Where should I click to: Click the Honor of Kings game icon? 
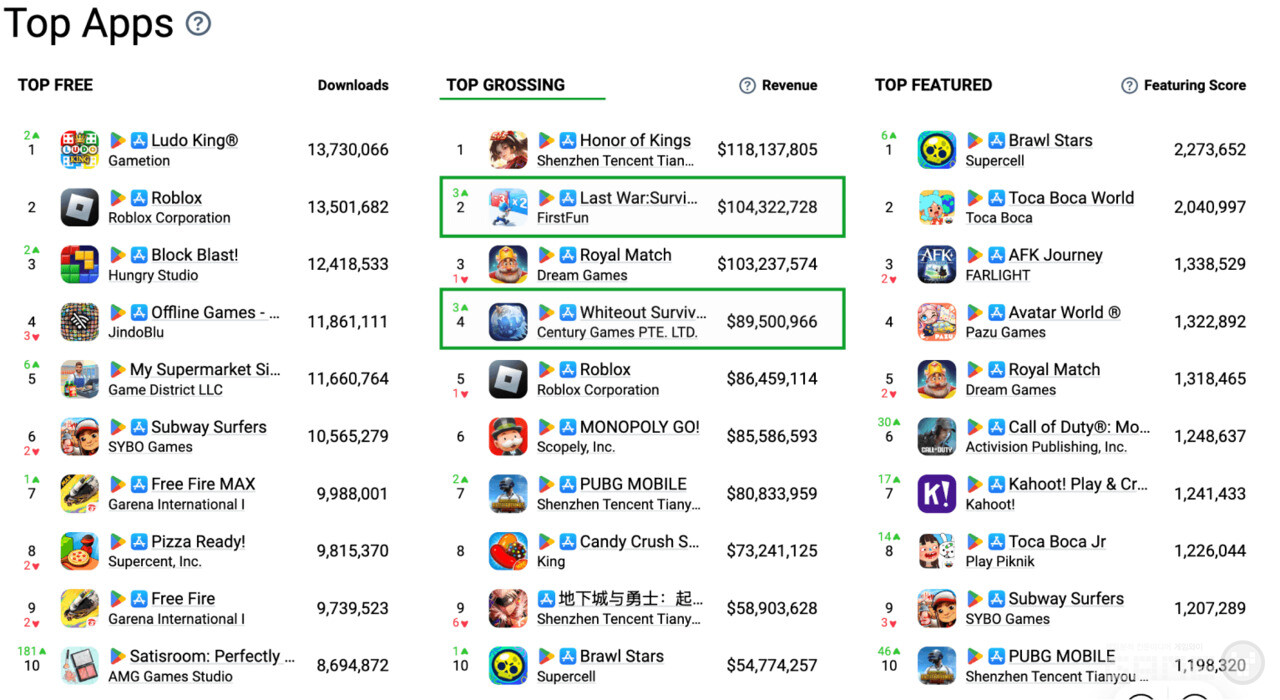[x=508, y=150]
